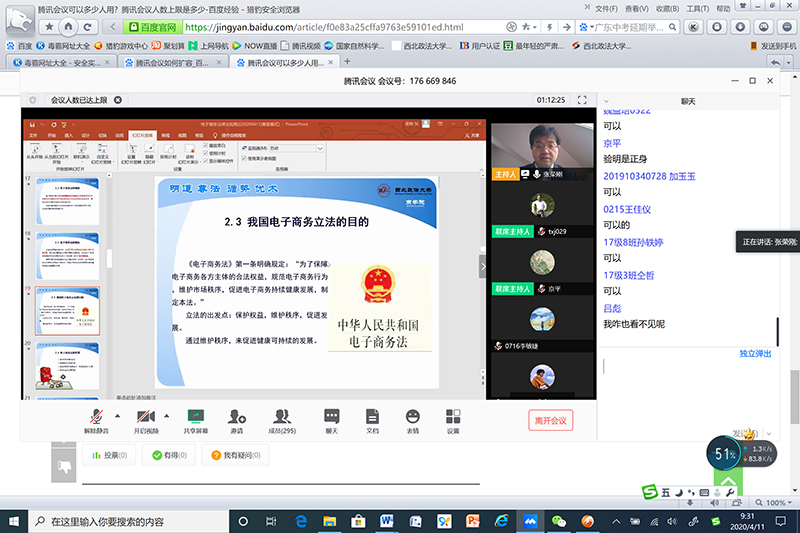The image size is (800, 533).
Task: Open the members list (295)
Action: pyautogui.click(x=282, y=419)
